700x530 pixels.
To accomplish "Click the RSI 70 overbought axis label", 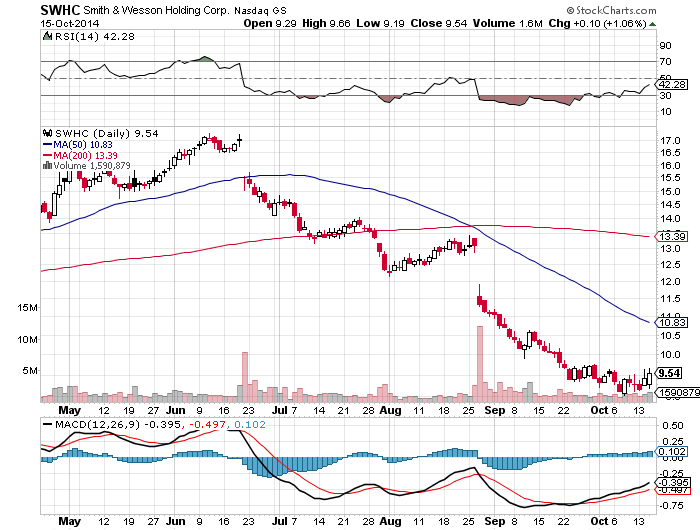I will coord(666,62).
